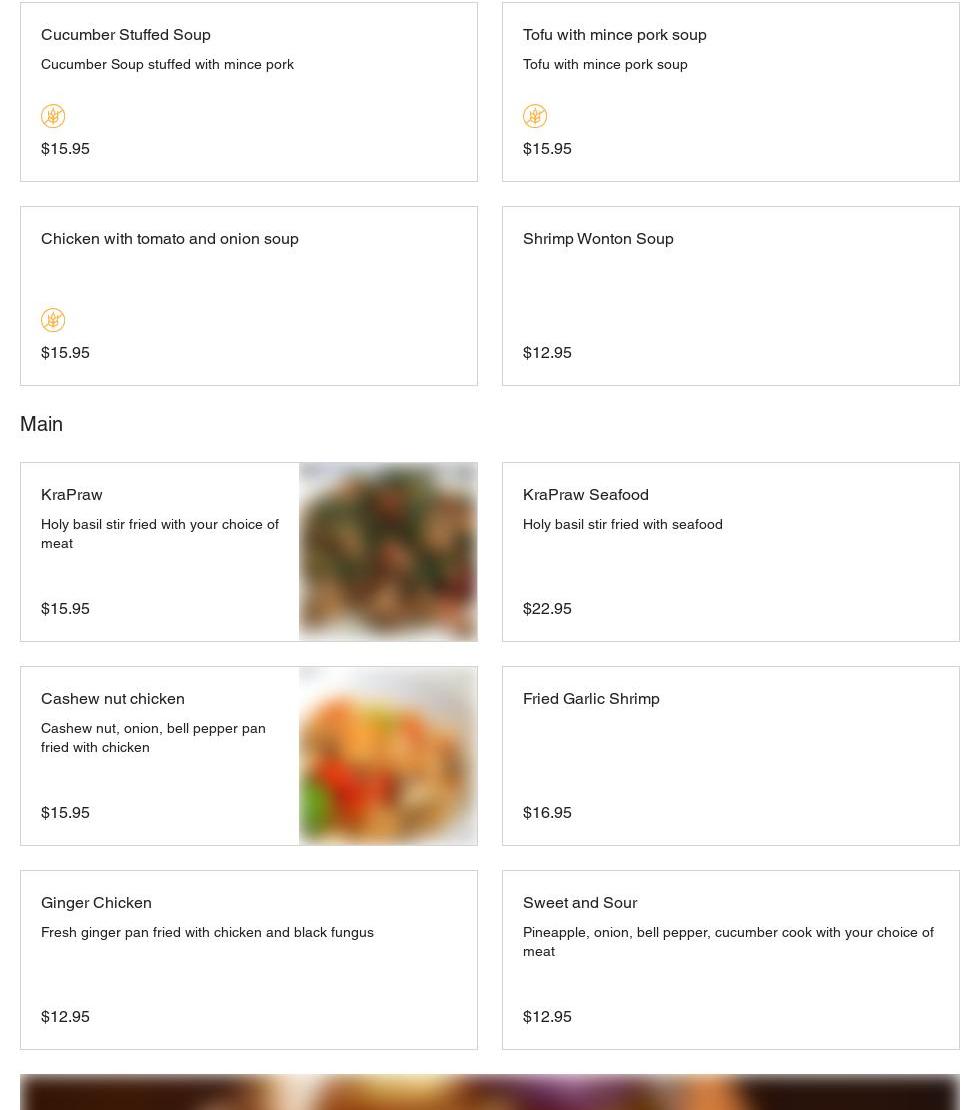Viewport: 965px width, 1110px height.
Task: Open Chicken with tomato and onion soup
Action: pos(170,238)
